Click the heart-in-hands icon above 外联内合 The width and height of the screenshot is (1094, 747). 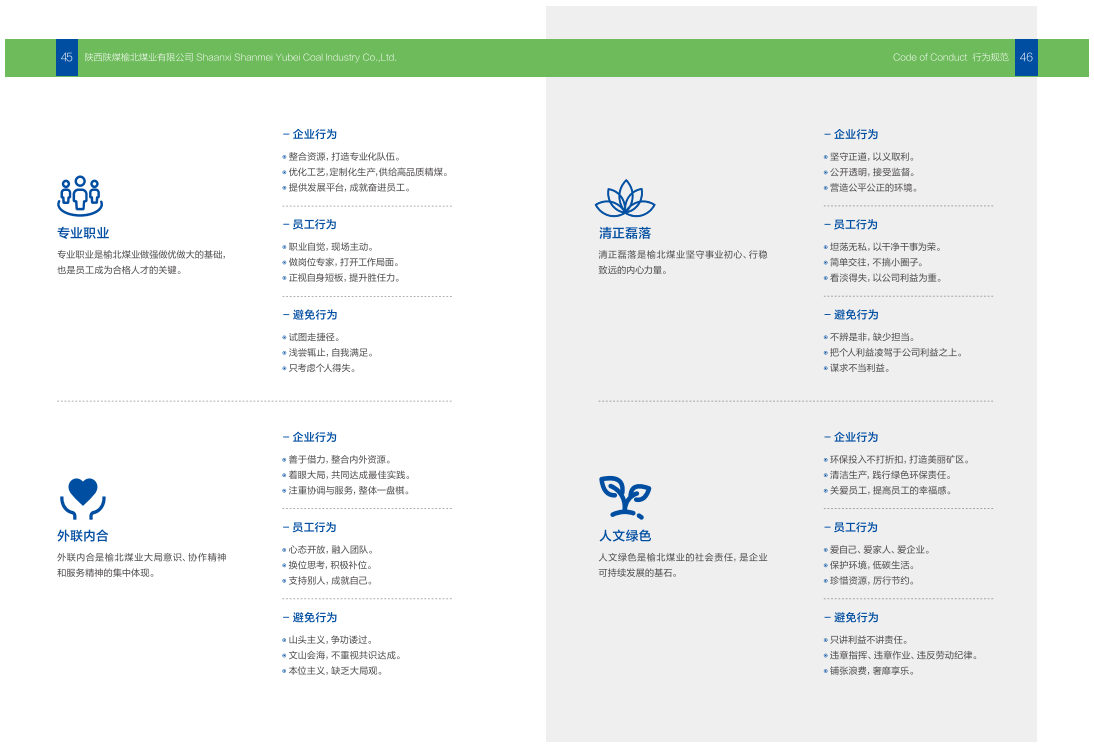[82, 497]
